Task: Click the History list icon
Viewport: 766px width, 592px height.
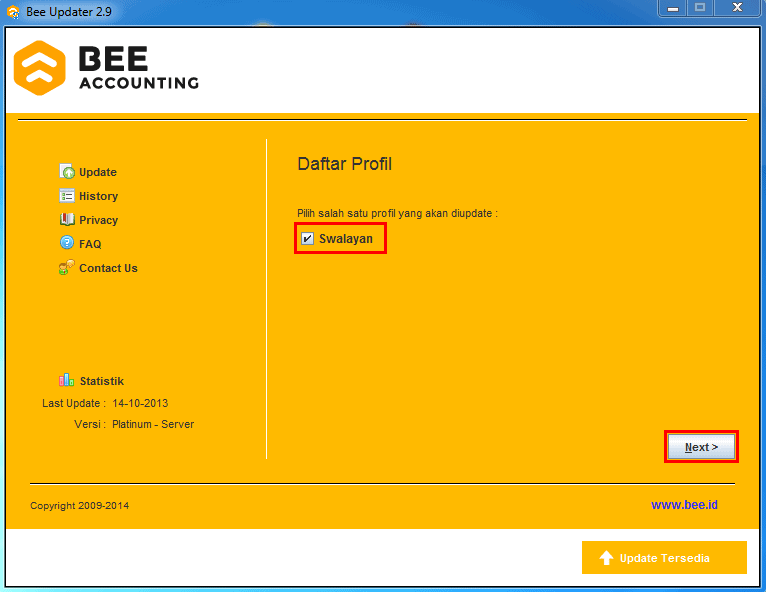Action: coord(67,195)
